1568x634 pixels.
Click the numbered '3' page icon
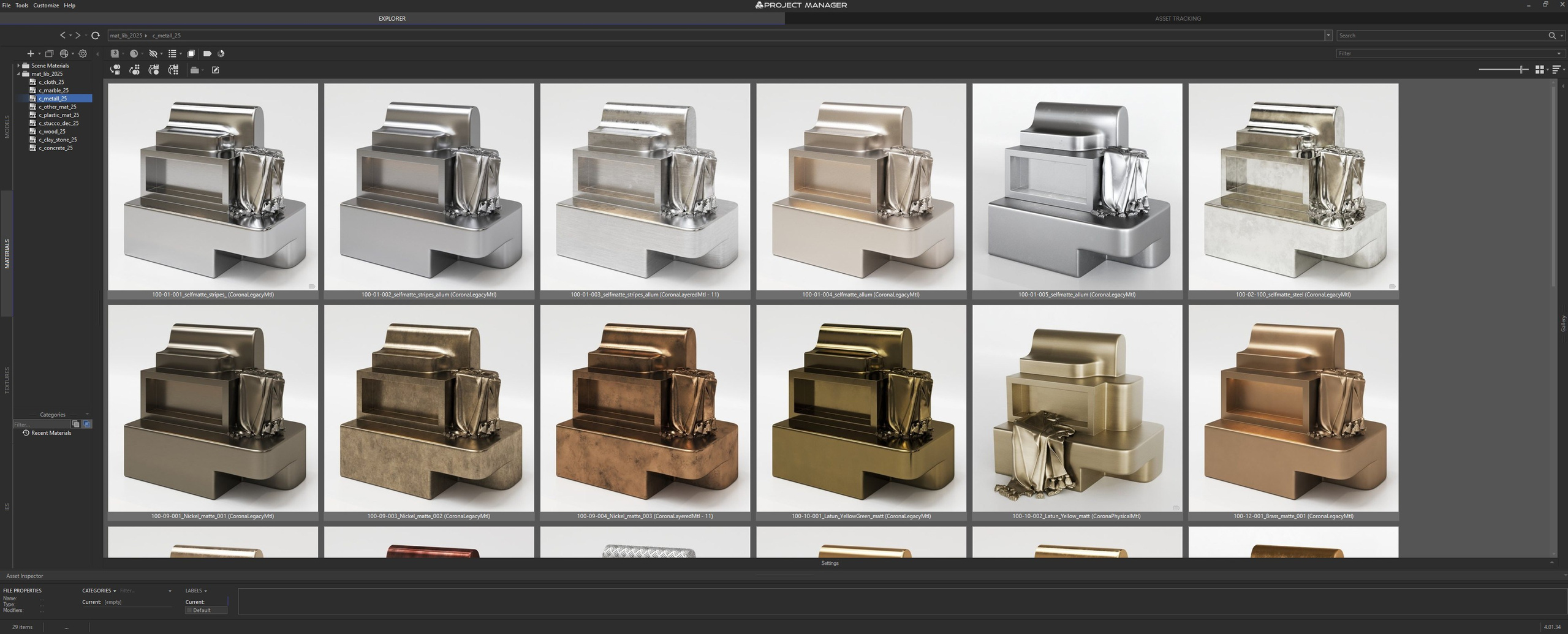coord(114,54)
